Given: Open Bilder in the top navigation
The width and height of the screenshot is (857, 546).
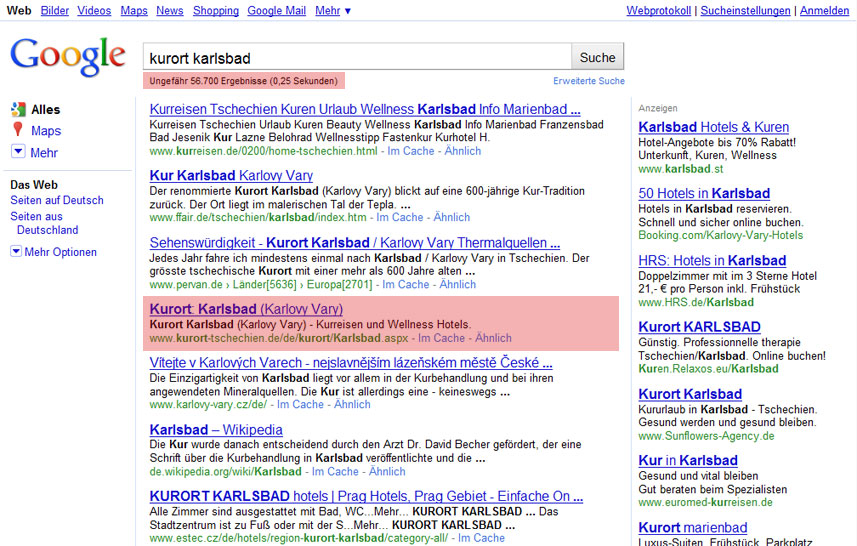Looking at the screenshot, I should (55, 10).
